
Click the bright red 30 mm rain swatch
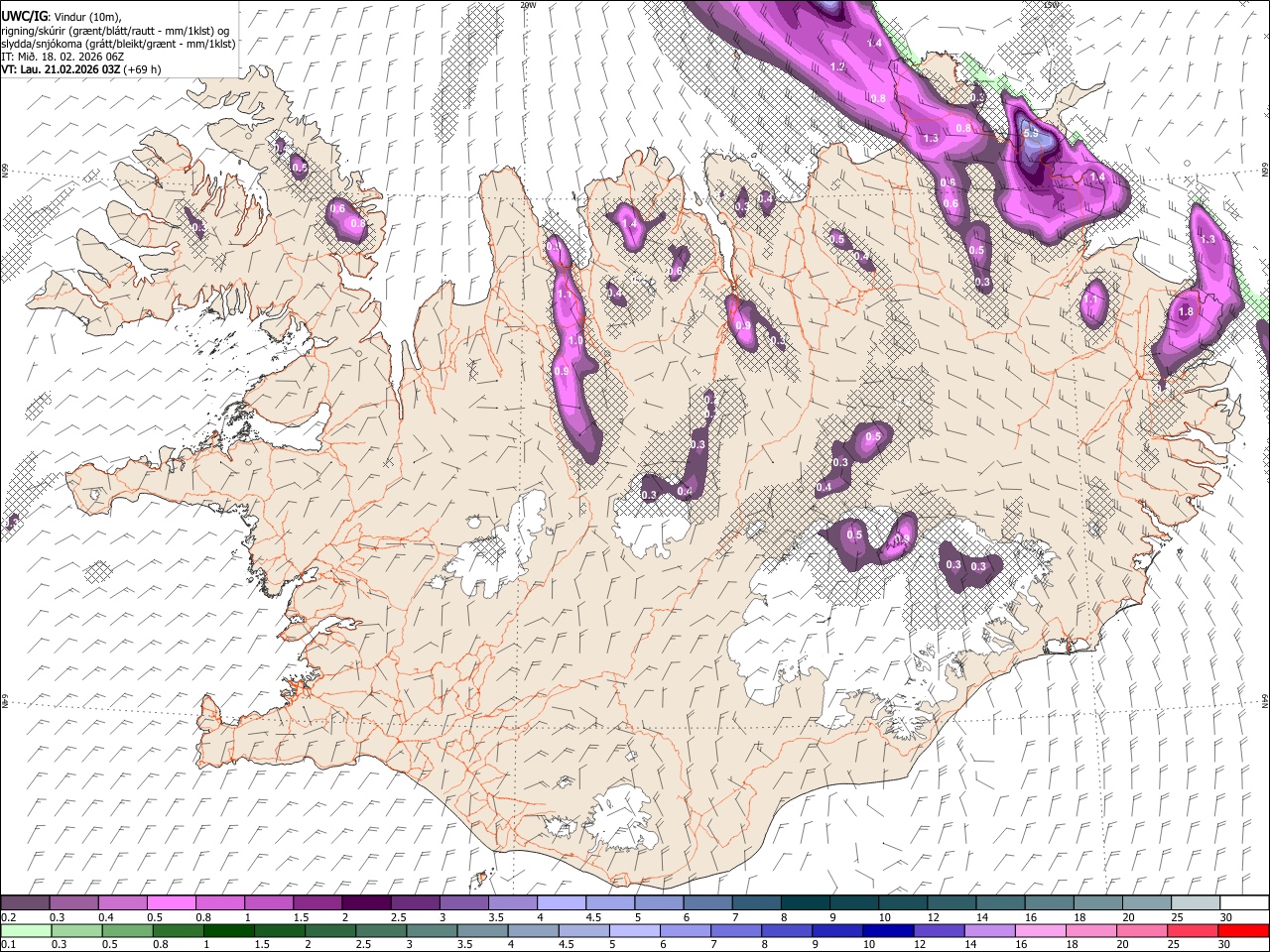1243,930
